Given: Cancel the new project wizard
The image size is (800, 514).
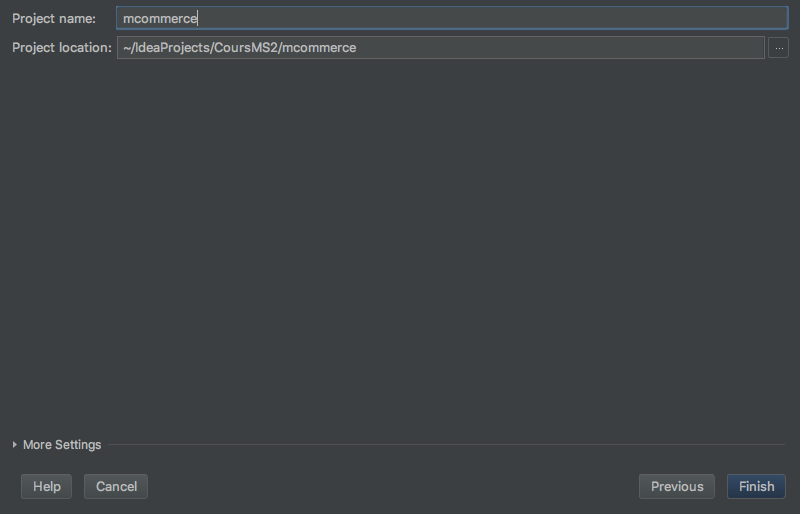Looking at the screenshot, I should point(116,486).
